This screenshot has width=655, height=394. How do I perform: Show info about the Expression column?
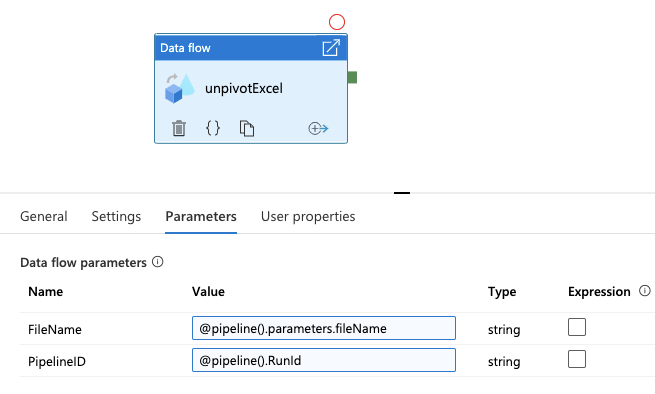(645, 291)
